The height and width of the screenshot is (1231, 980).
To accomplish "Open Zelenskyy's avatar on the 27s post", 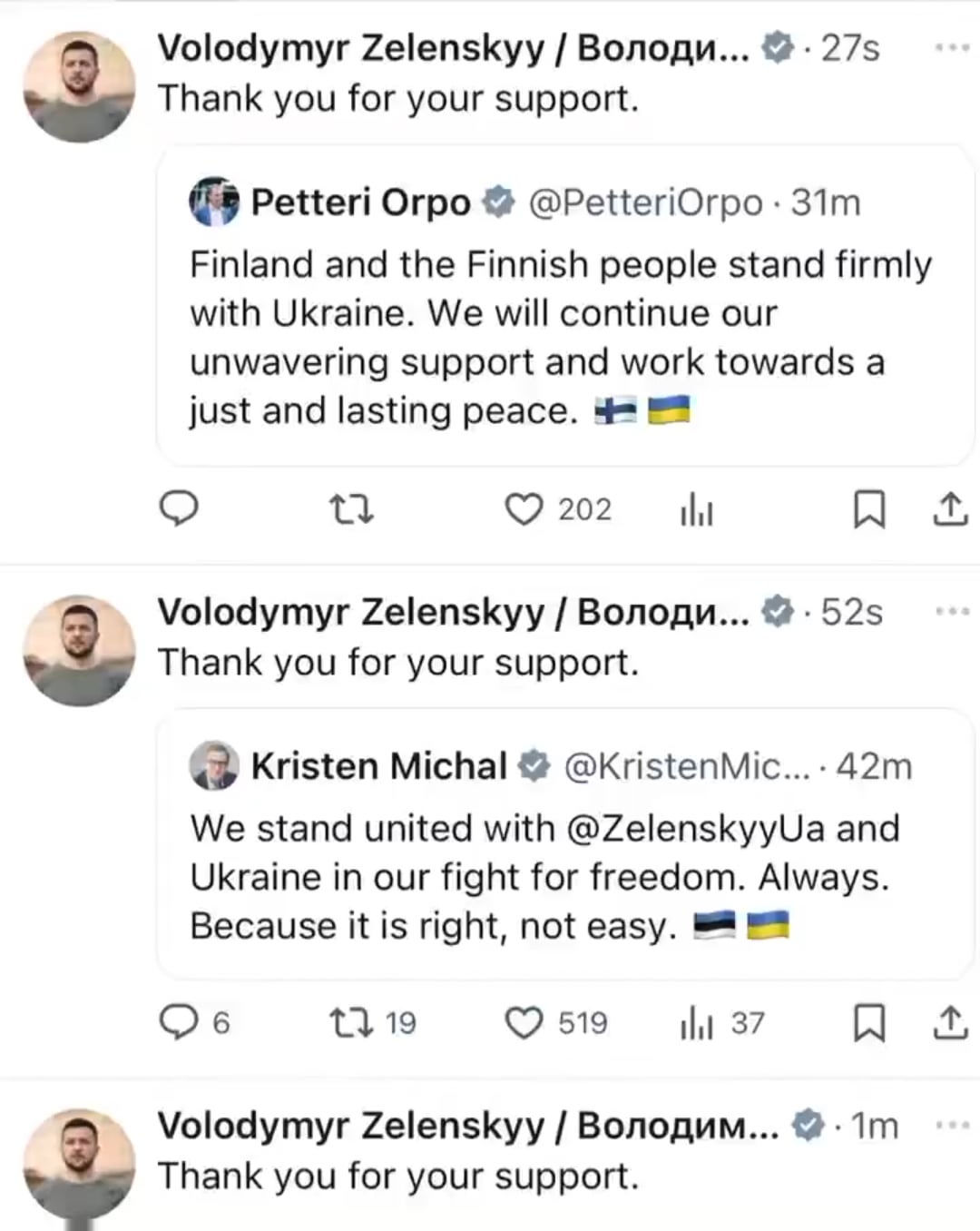I will pos(79,86).
